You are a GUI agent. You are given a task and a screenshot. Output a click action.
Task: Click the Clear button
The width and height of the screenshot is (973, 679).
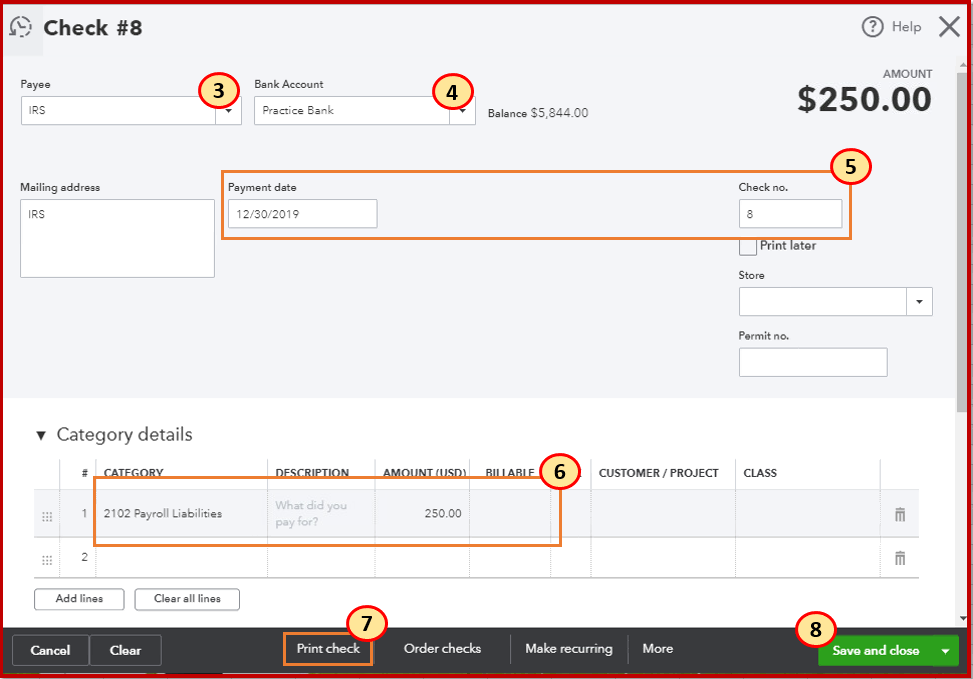click(x=125, y=650)
